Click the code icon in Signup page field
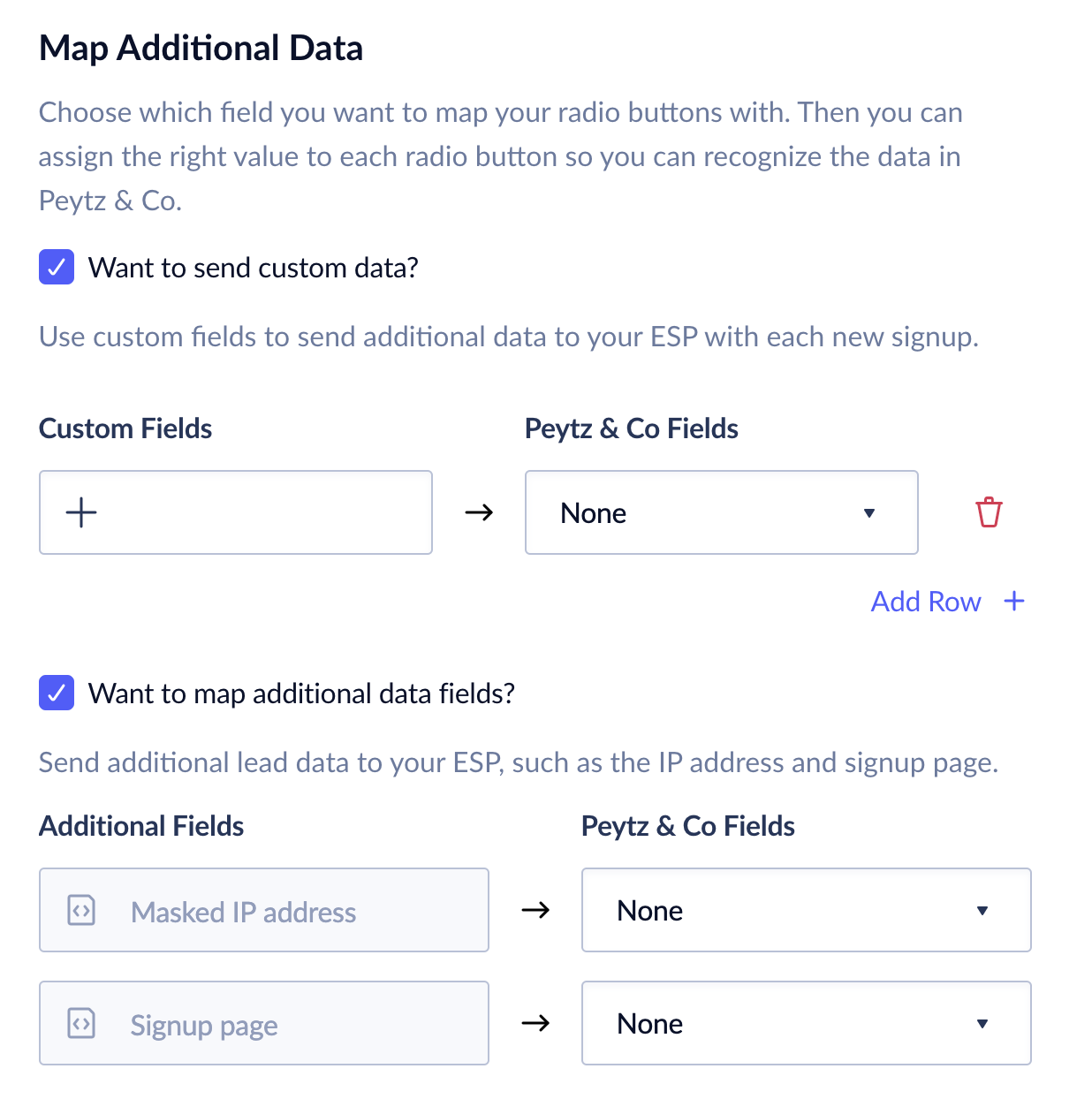Image resolution: width=1092 pixels, height=1099 pixels. click(81, 1023)
